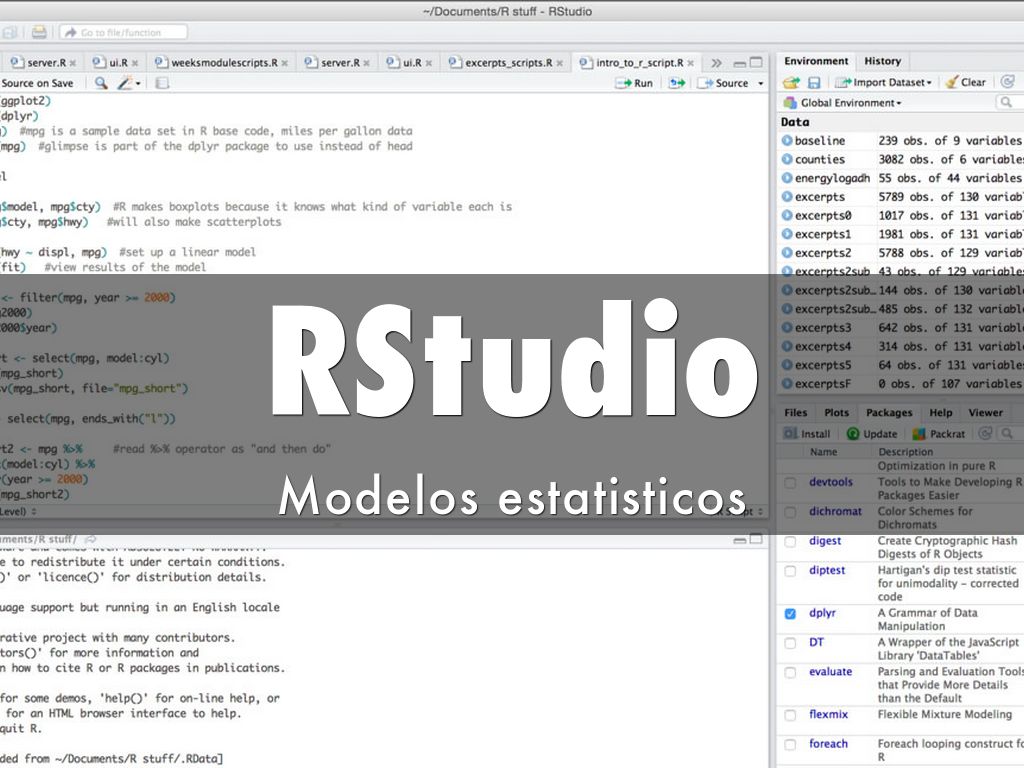Save workspace using the floppy disk icon
The width and height of the screenshot is (1024, 768).
coord(814,82)
